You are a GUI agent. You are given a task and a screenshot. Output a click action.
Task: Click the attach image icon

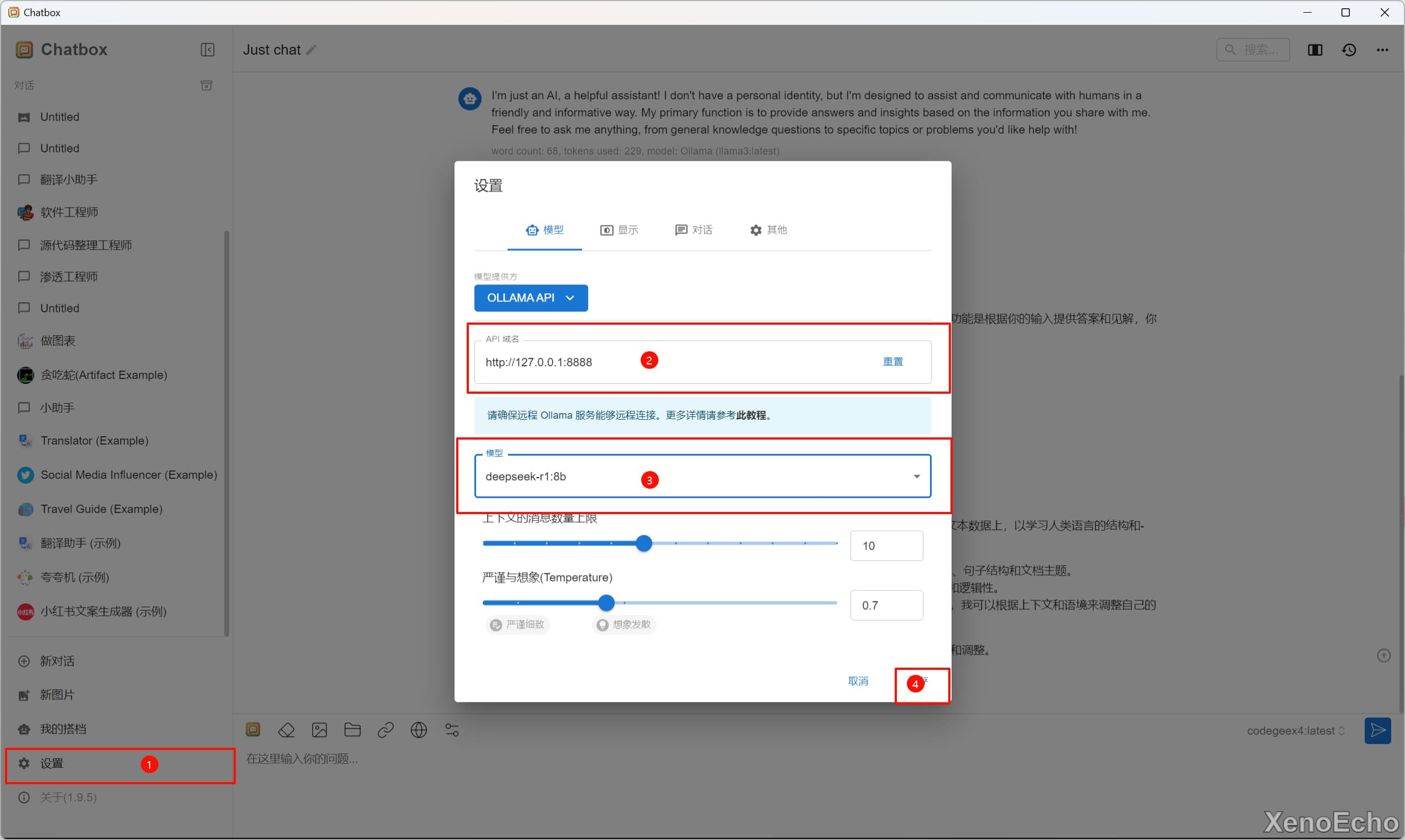pos(319,730)
